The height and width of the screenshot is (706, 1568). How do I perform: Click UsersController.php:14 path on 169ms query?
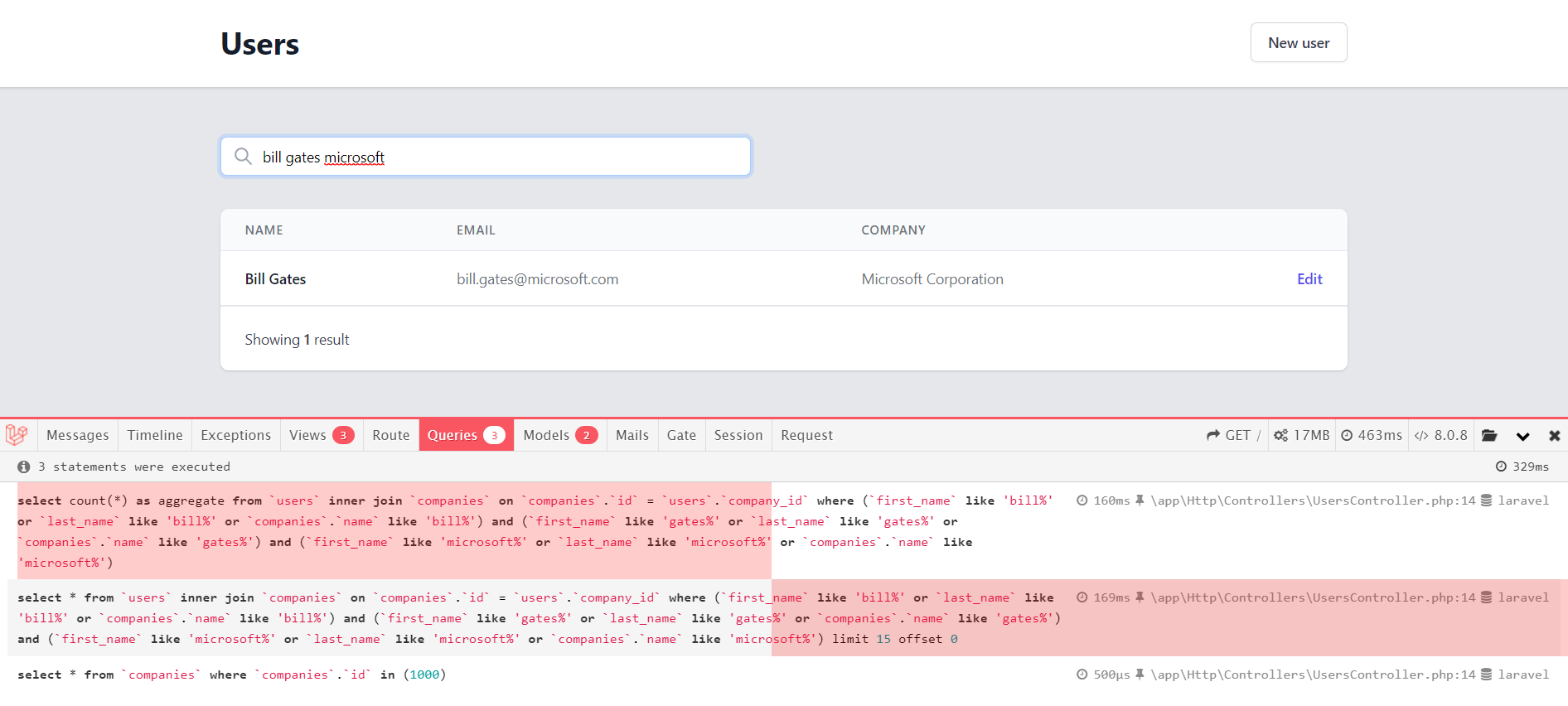click(x=1313, y=597)
